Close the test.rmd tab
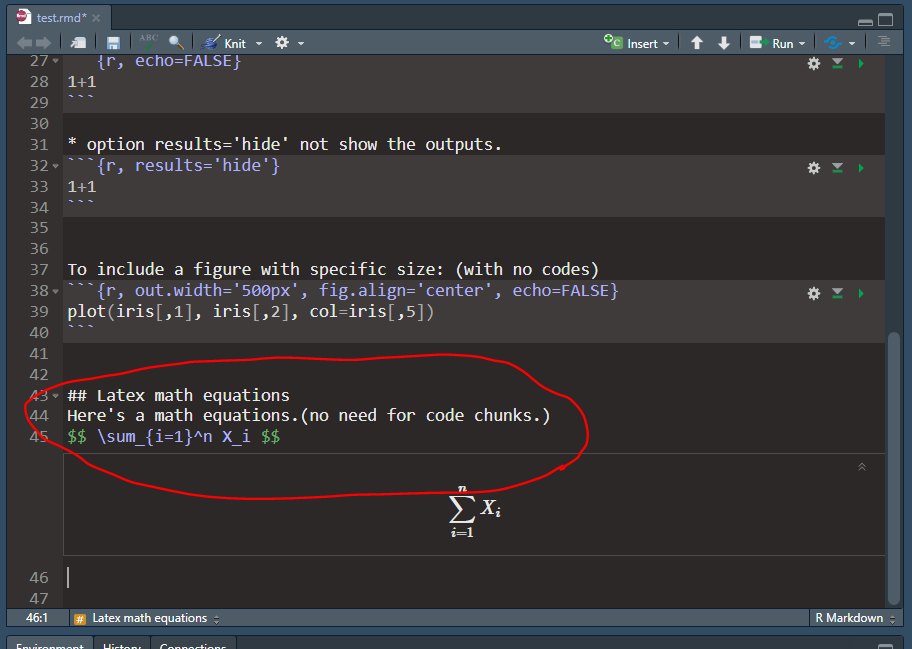This screenshot has width=912, height=649. coord(97,18)
